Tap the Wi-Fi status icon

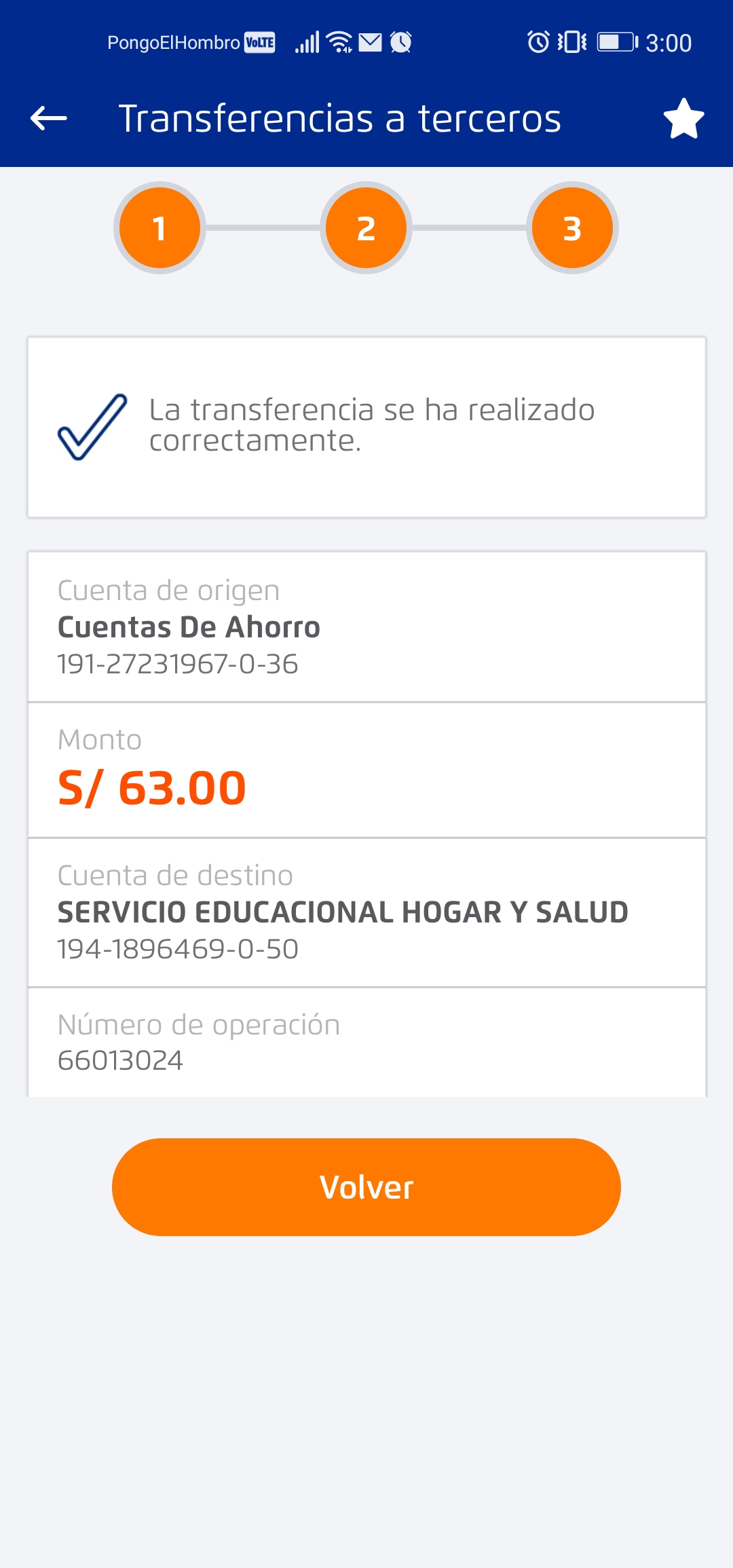click(x=339, y=42)
